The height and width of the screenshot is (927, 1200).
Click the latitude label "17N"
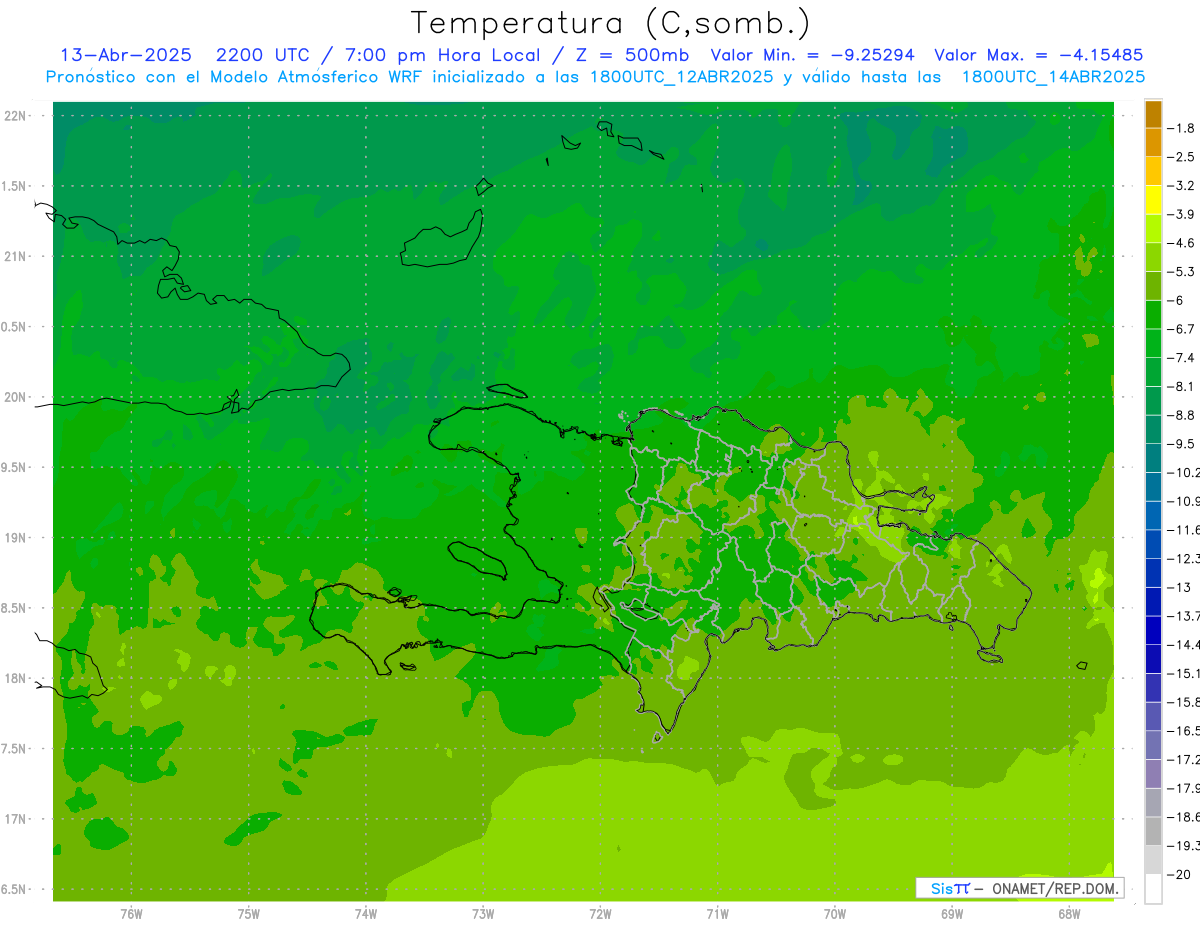pos(17,819)
